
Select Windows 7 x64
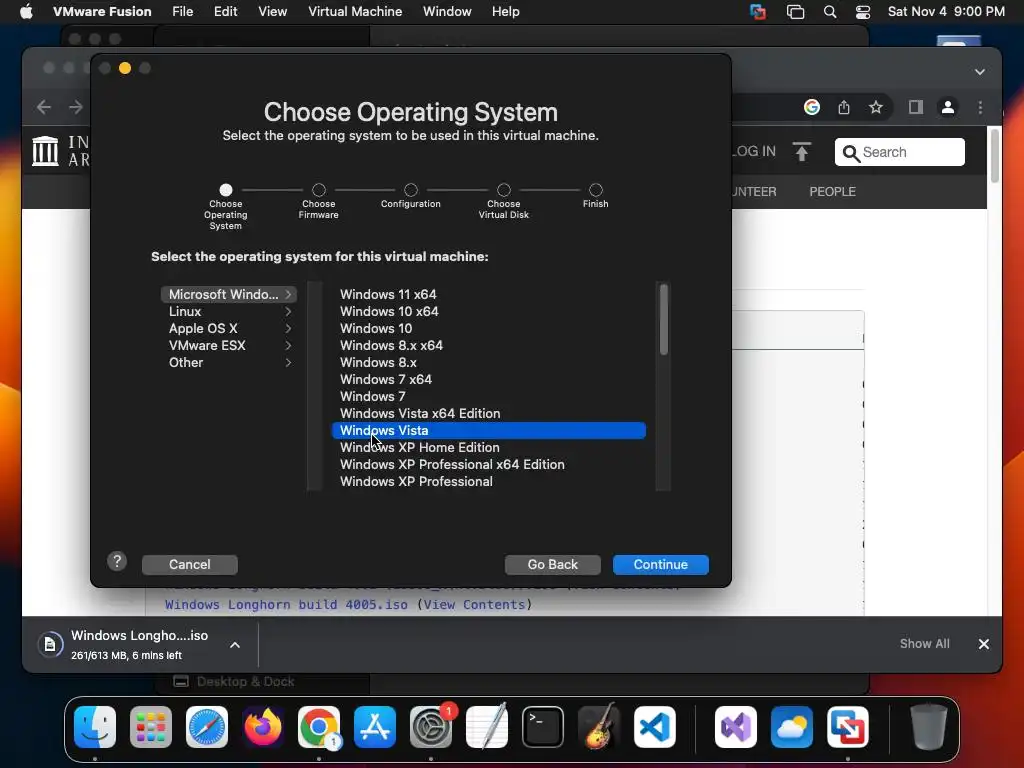pos(488,379)
